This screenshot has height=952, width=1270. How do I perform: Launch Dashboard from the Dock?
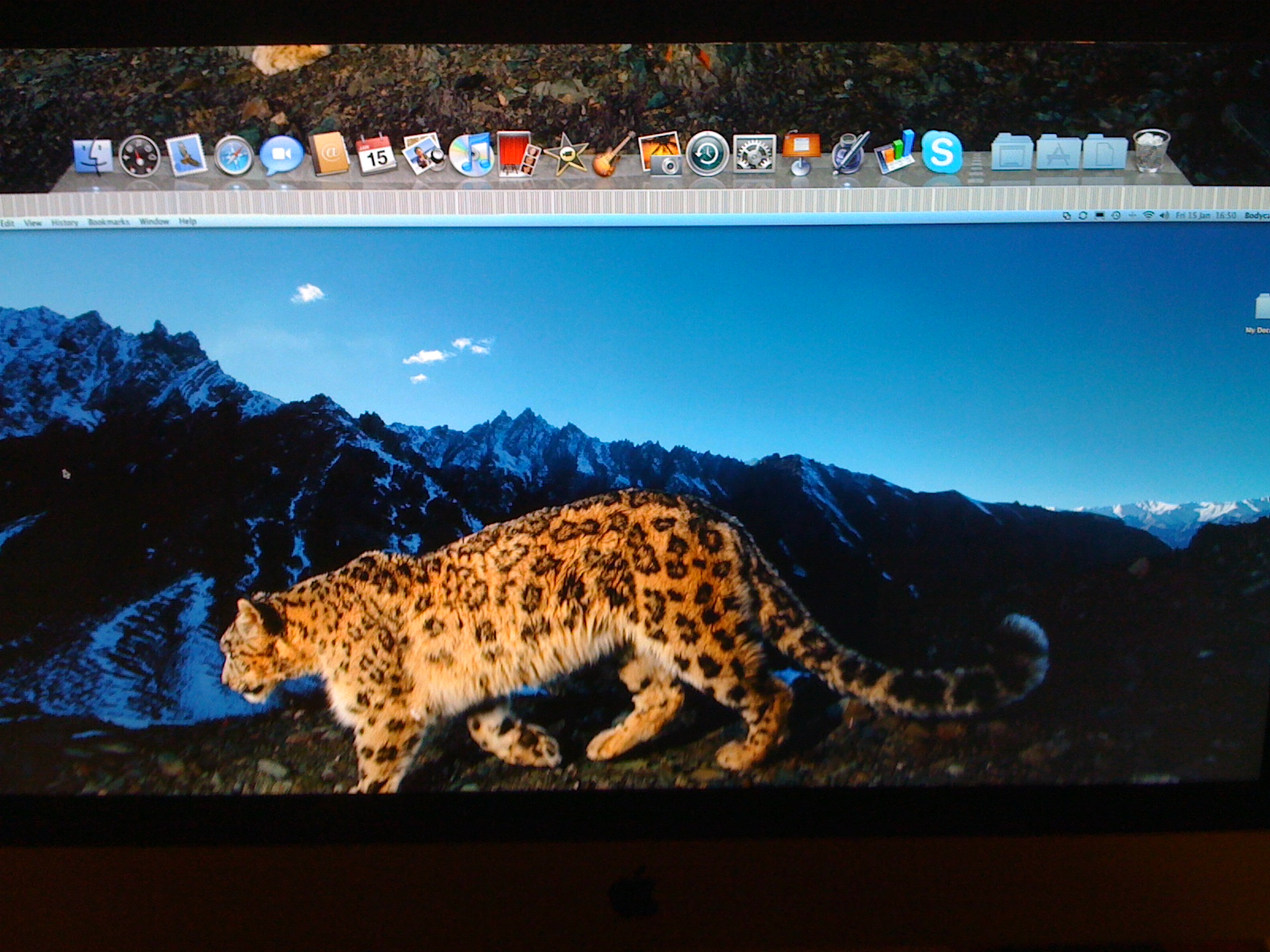(x=140, y=155)
